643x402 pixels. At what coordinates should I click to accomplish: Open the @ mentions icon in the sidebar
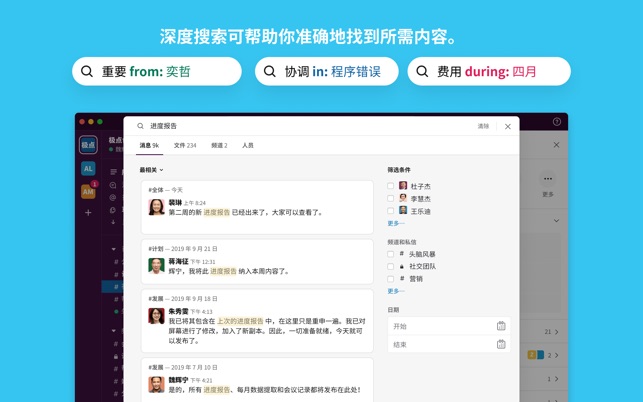(113, 197)
